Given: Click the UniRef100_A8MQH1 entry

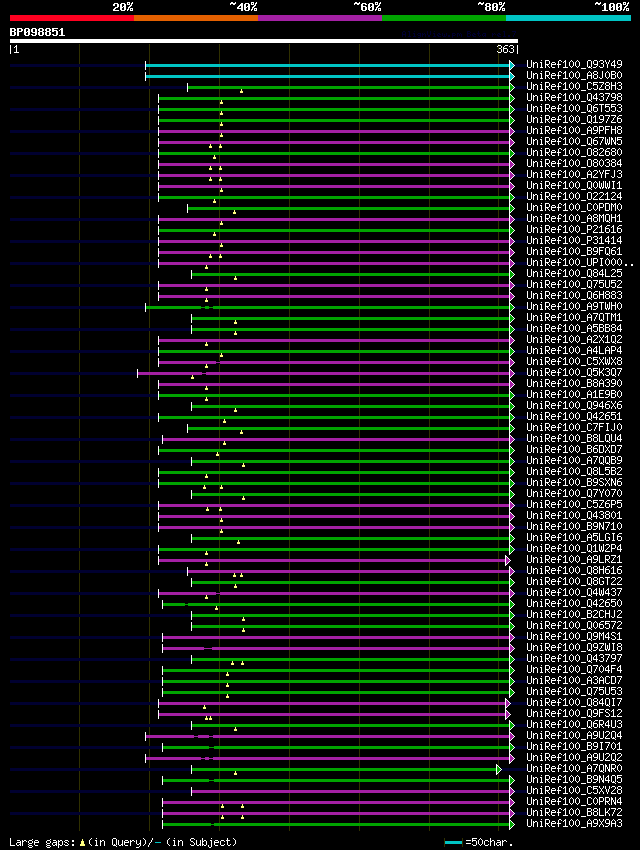Looking at the screenshot, I should click(574, 218).
